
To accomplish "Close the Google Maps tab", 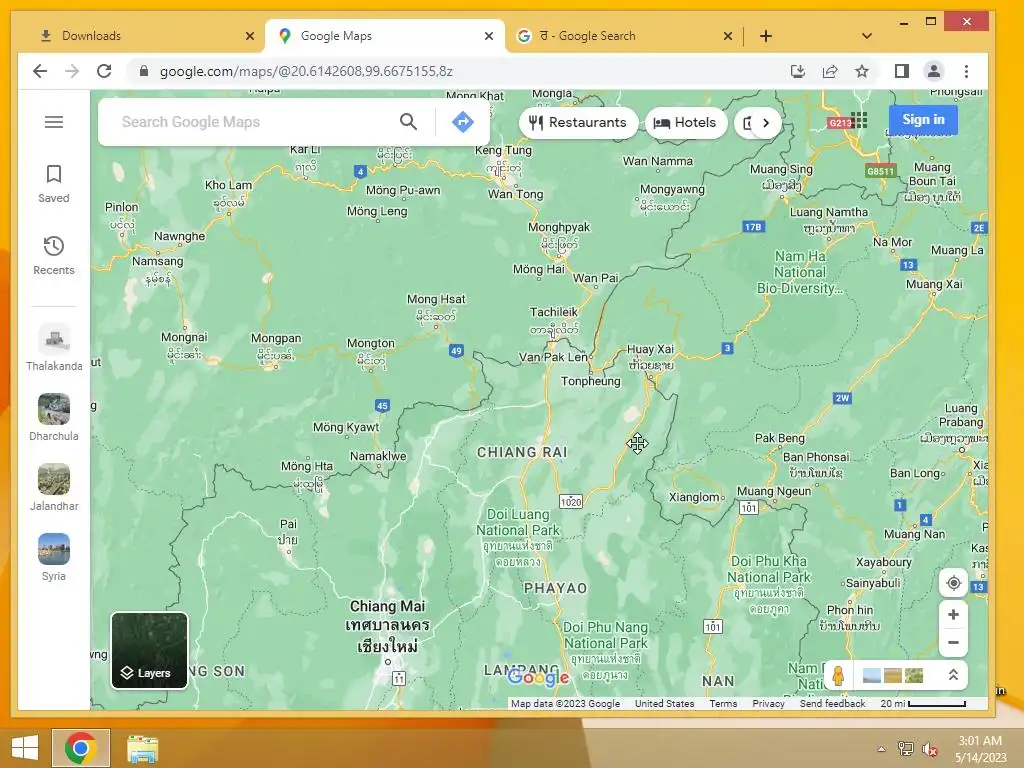I will pos(488,36).
